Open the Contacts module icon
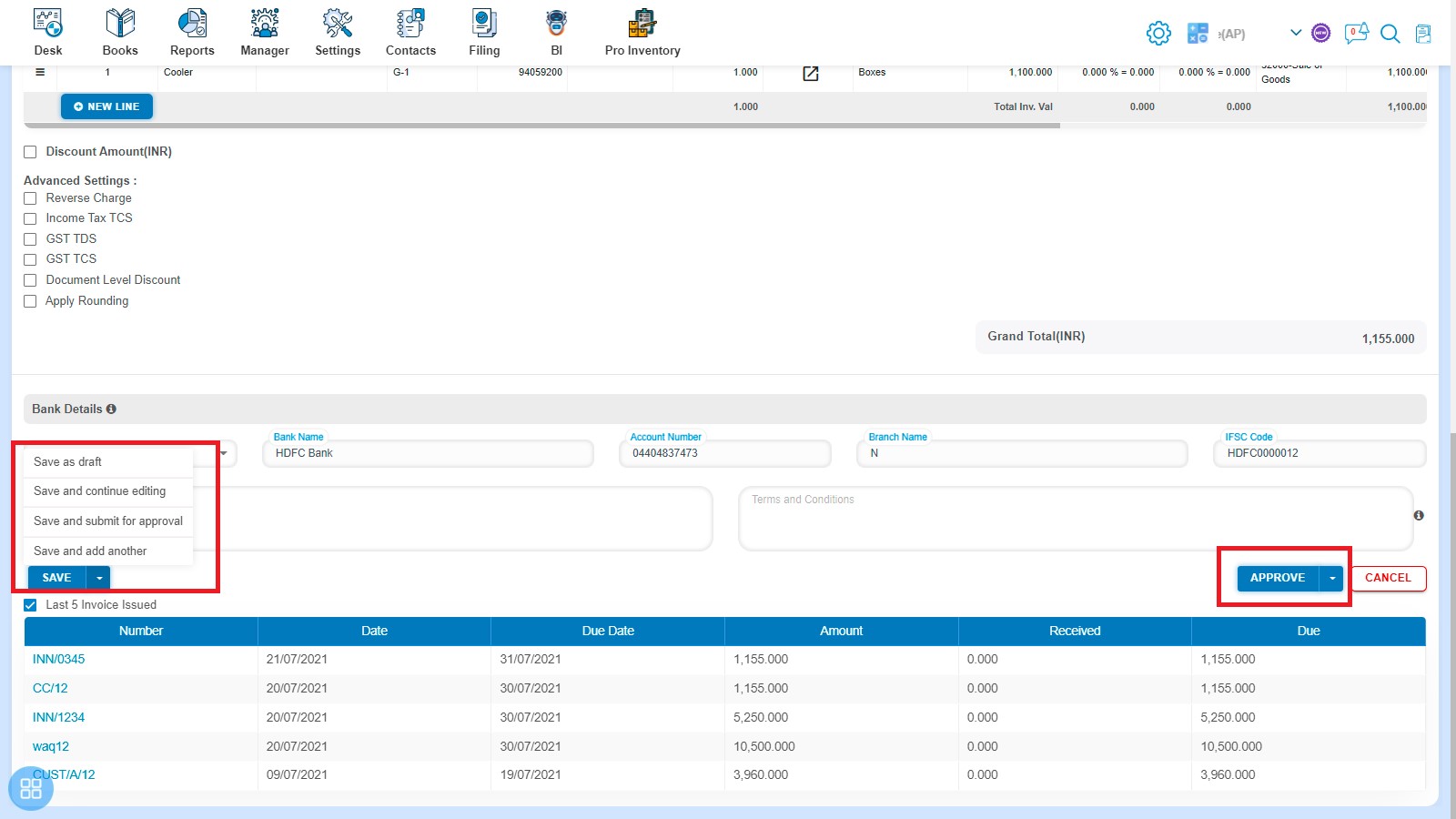The height and width of the screenshot is (819, 1456). (410, 23)
